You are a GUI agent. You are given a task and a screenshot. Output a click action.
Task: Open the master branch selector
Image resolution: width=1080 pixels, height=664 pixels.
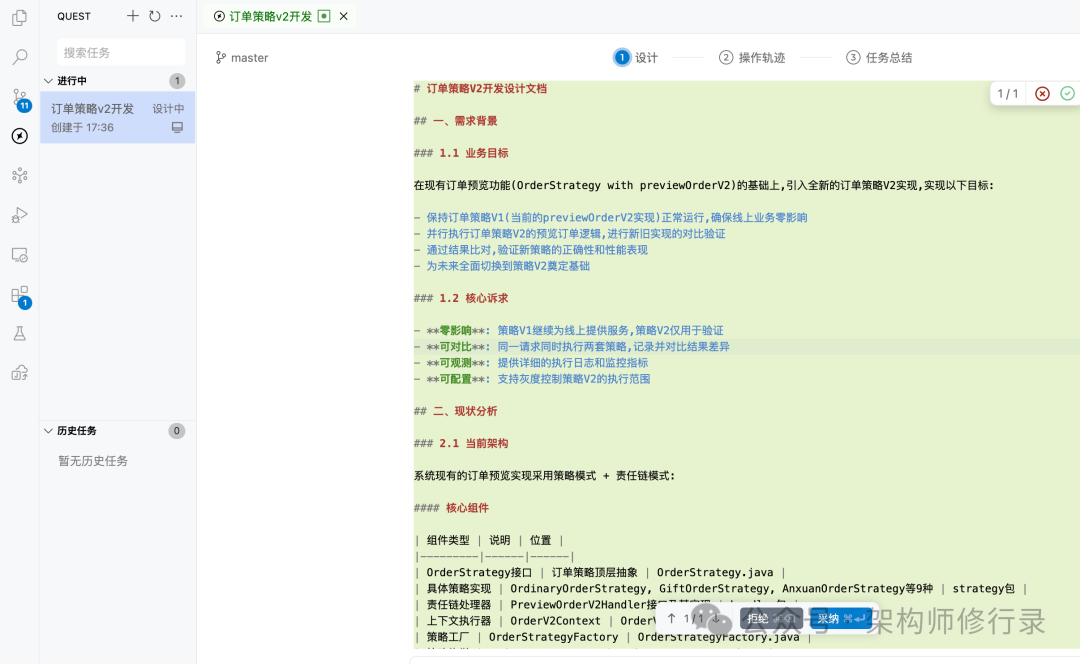(x=242, y=58)
